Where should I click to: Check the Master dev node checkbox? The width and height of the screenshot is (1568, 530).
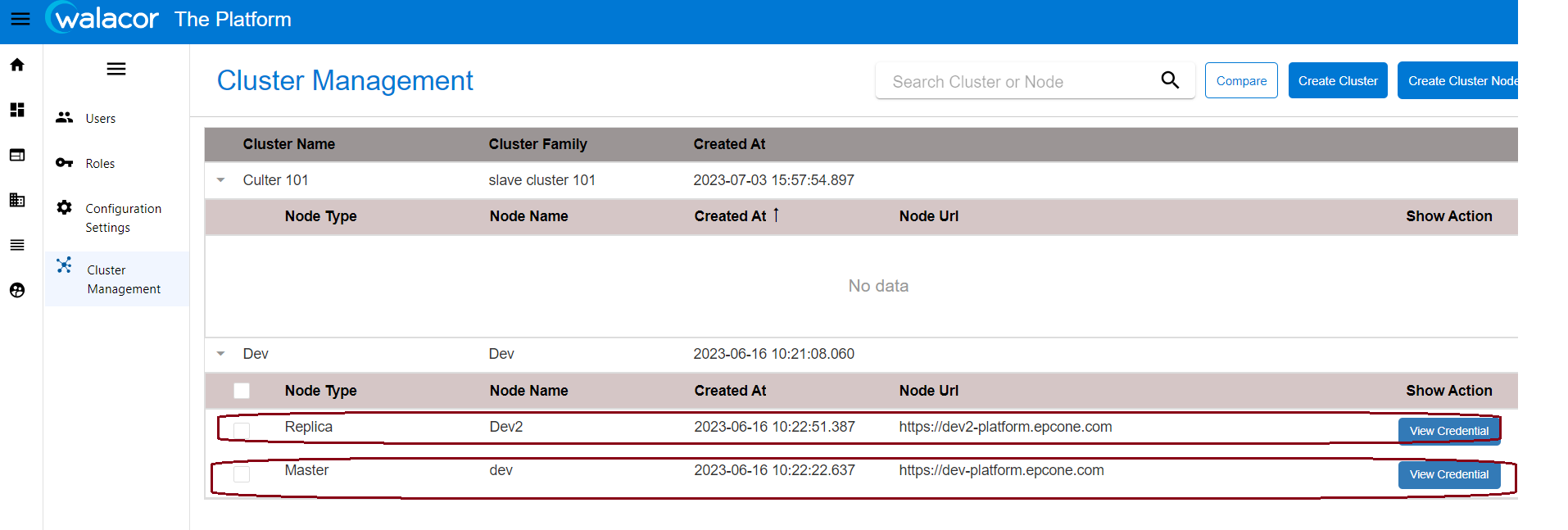[x=242, y=474]
